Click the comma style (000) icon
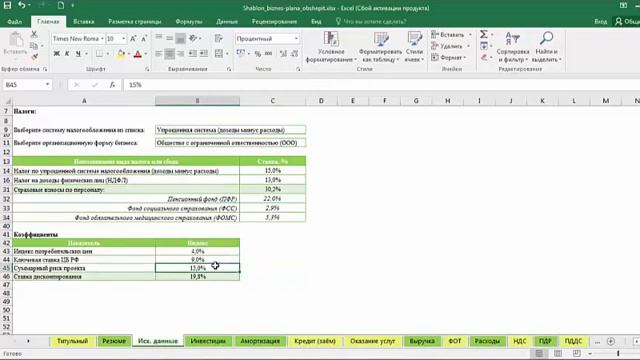Viewport: 640px width, 360px height. click(x=269, y=53)
